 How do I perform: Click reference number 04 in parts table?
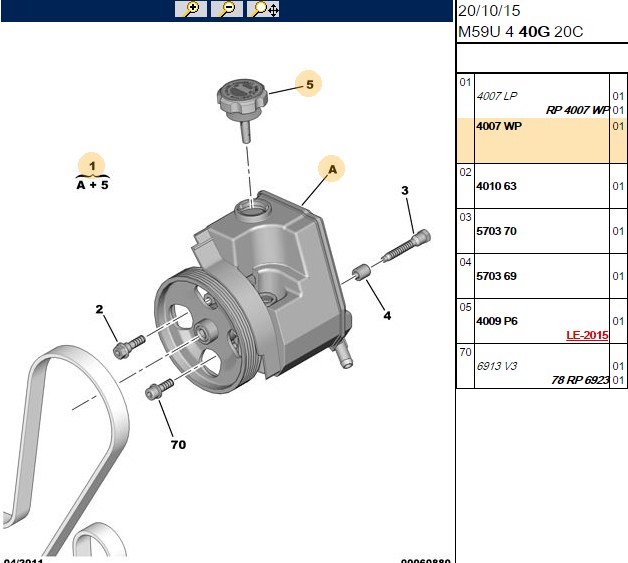[465, 262]
